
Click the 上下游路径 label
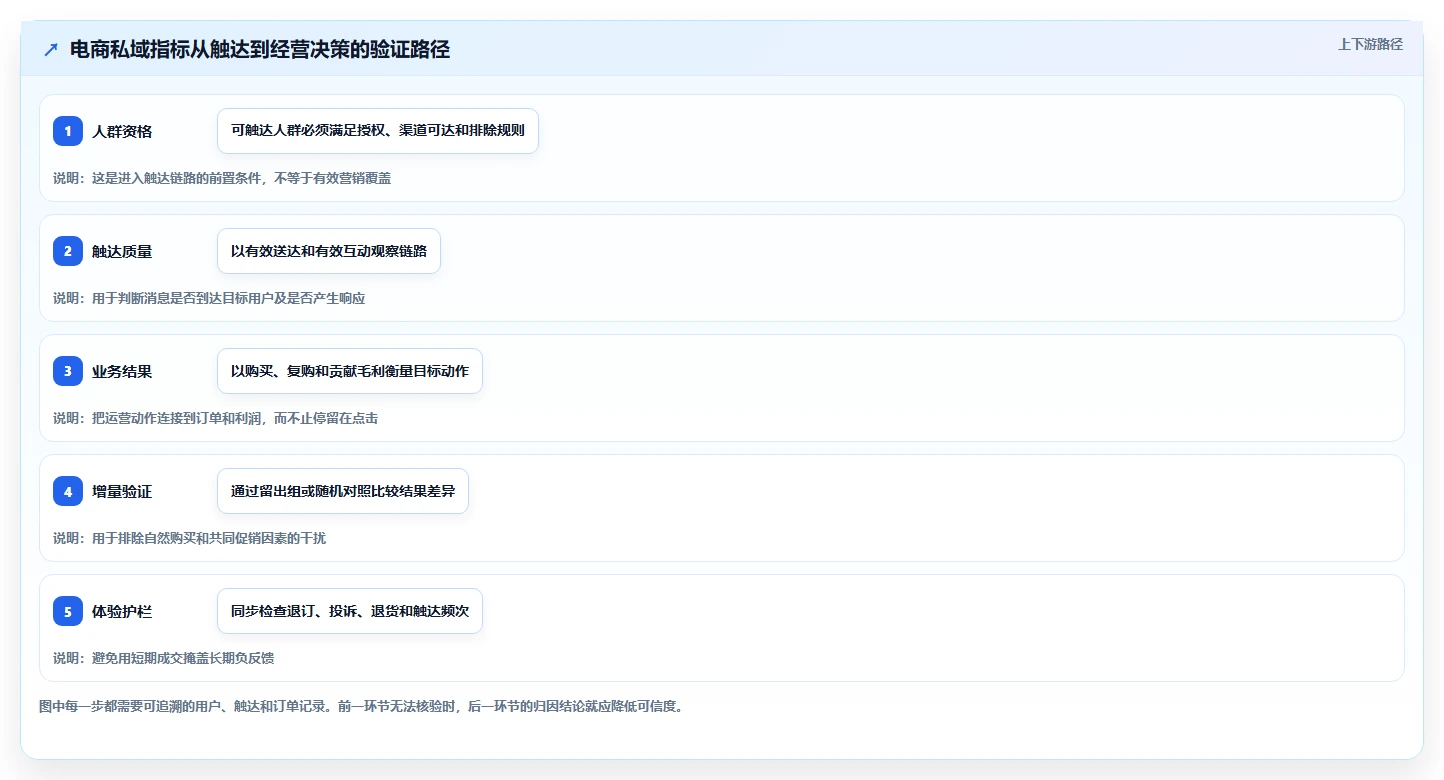pos(1370,44)
